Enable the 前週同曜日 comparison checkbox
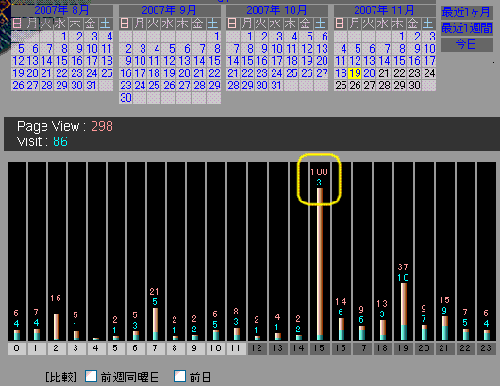 (x=91, y=376)
